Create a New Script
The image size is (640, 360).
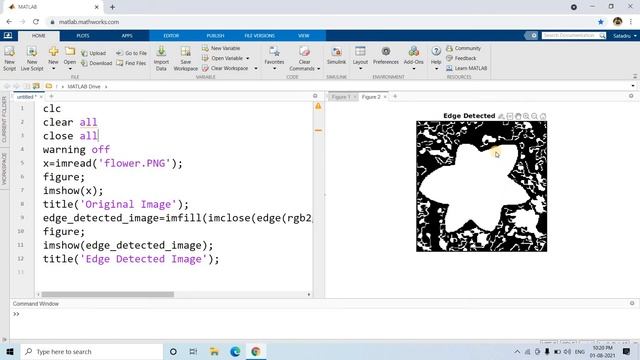(9, 57)
